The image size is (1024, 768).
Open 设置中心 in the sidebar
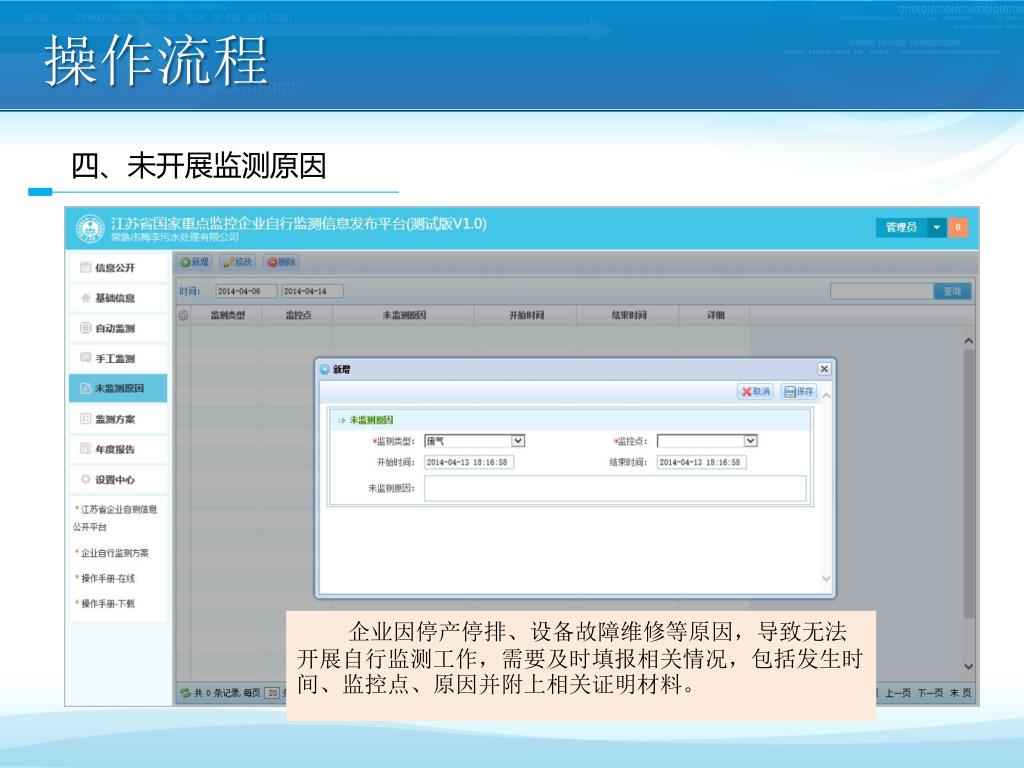[x=118, y=479]
